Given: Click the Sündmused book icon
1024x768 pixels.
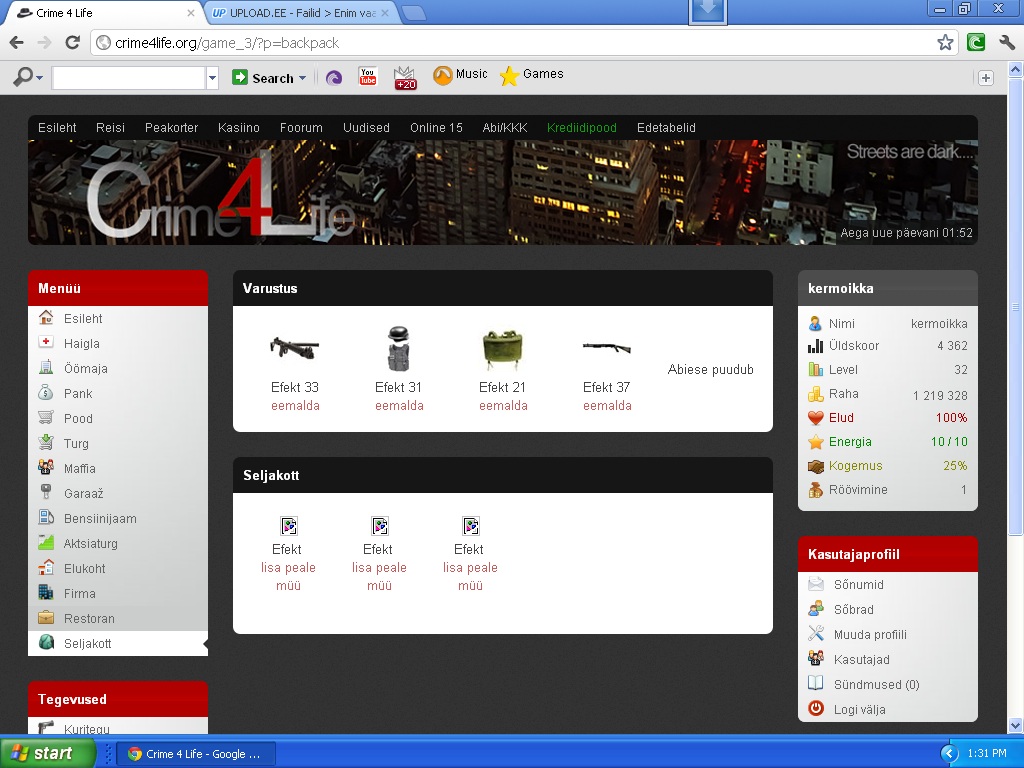Looking at the screenshot, I should click(x=816, y=683).
